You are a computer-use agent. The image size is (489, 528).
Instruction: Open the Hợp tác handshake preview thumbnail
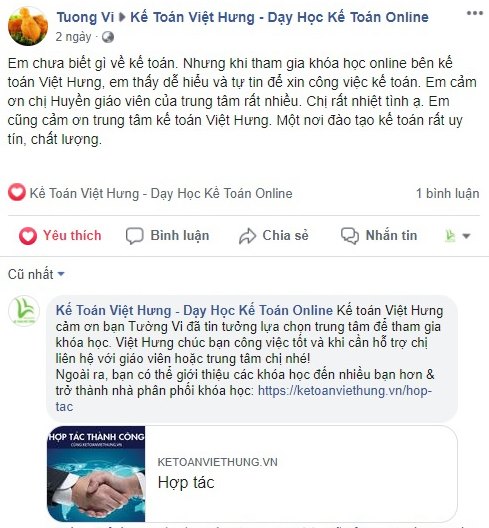[96, 474]
